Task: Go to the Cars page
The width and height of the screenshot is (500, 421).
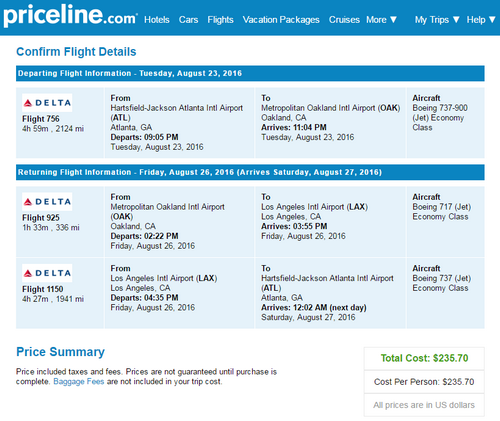Action: [x=188, y=20]
